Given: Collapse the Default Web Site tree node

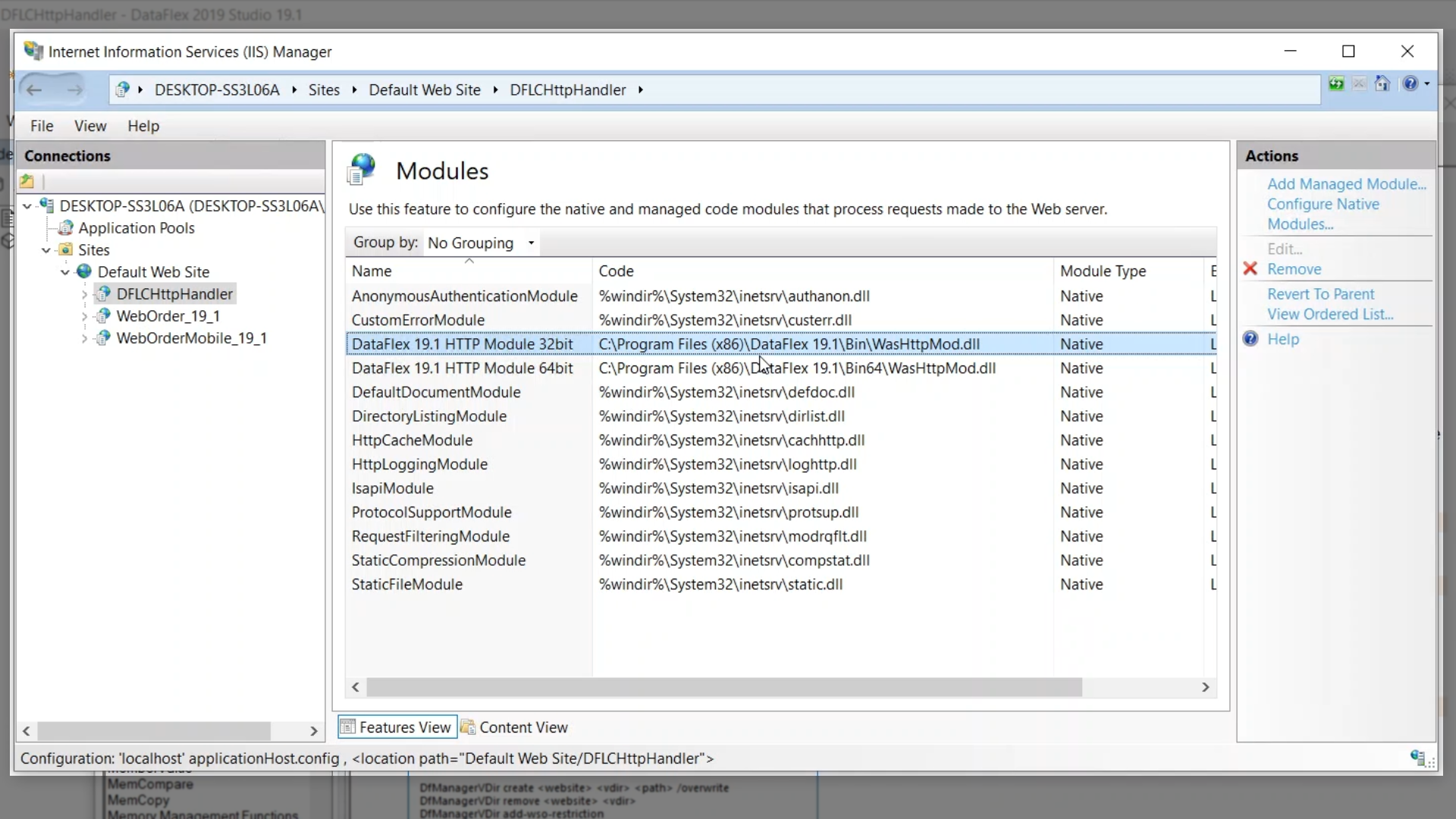Looking at the screenshot, I should tap(65, 272).
